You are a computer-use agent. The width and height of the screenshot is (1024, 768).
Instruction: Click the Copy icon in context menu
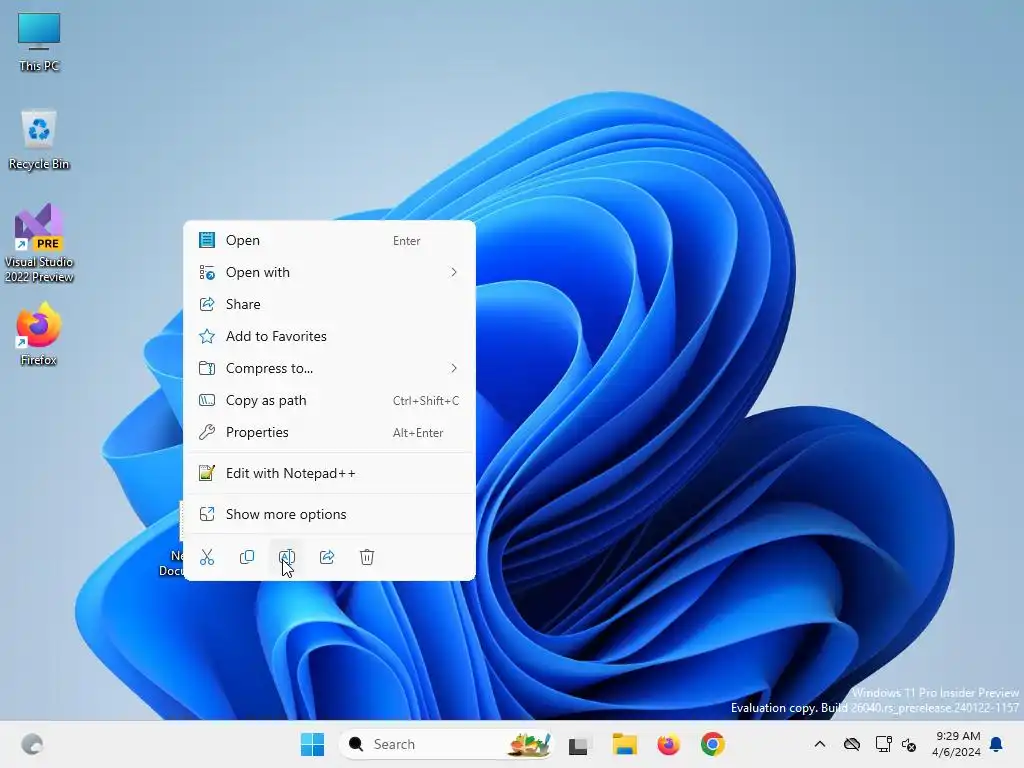(x=247, y=557)
